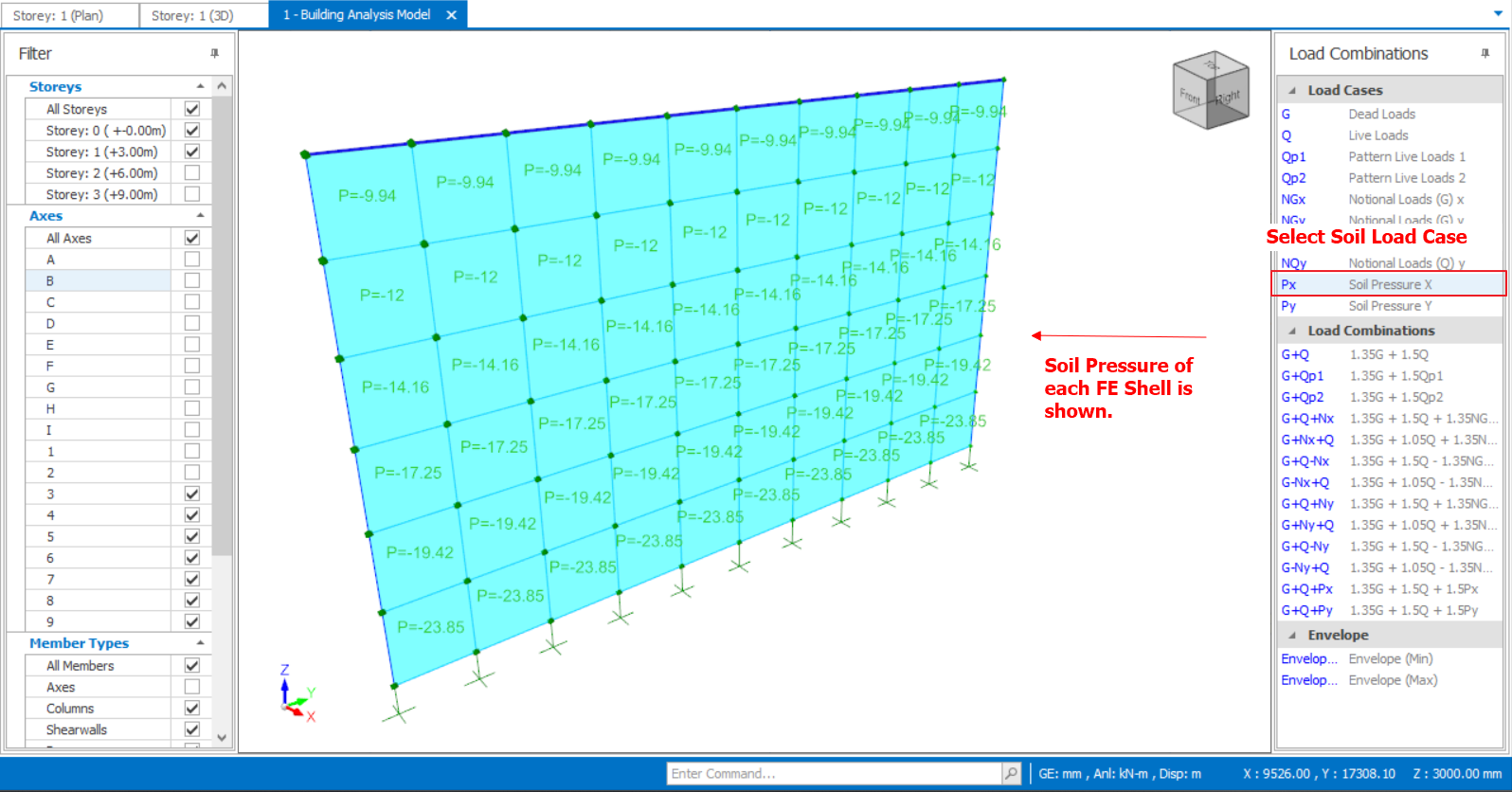Screen dimensions: 1512x792
Task: Uncheck the Shearwalls member type
Action: [x=192, y=729]
